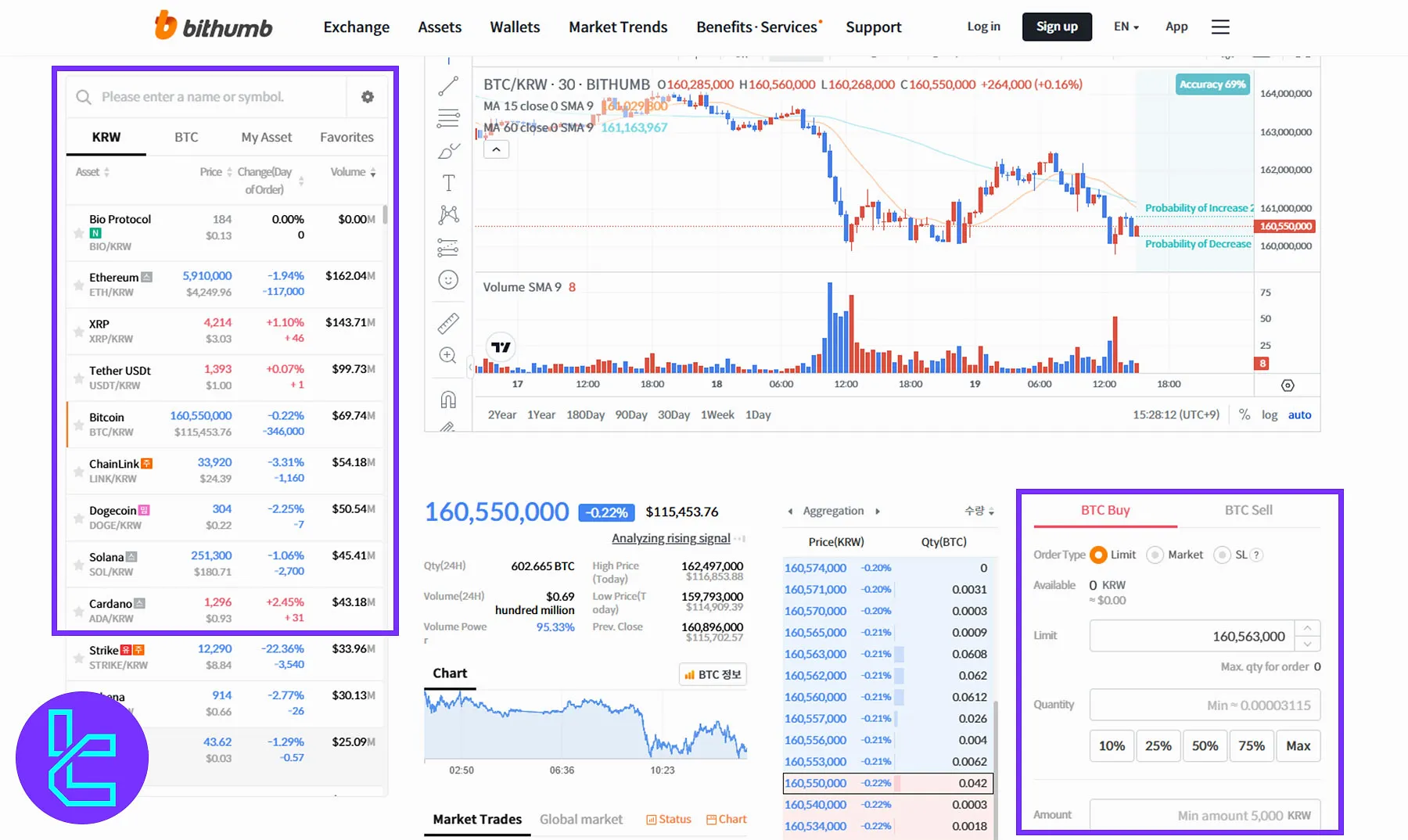Favorite star for Solana row

point(78,565)
